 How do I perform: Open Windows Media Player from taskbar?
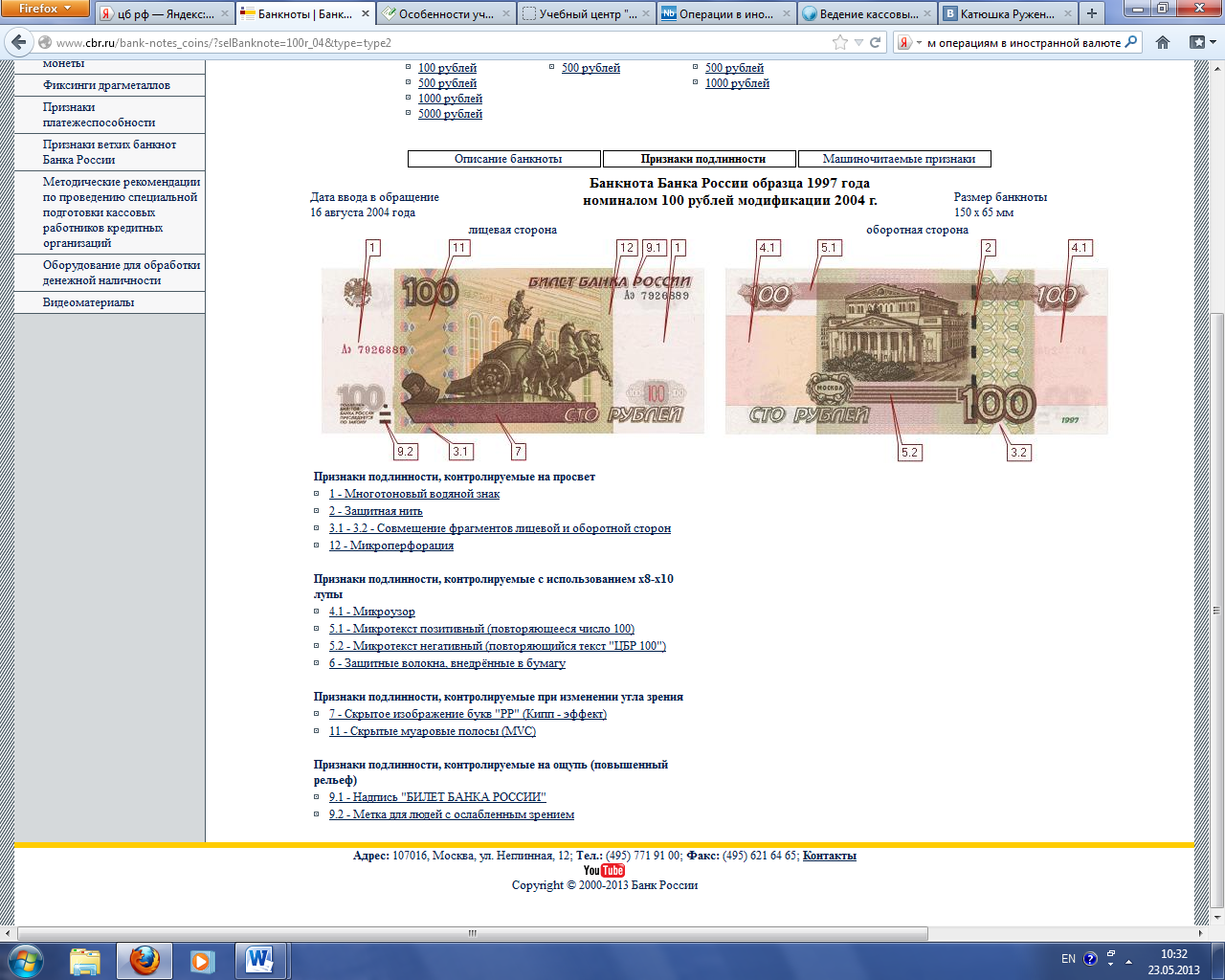click(202, 961)
